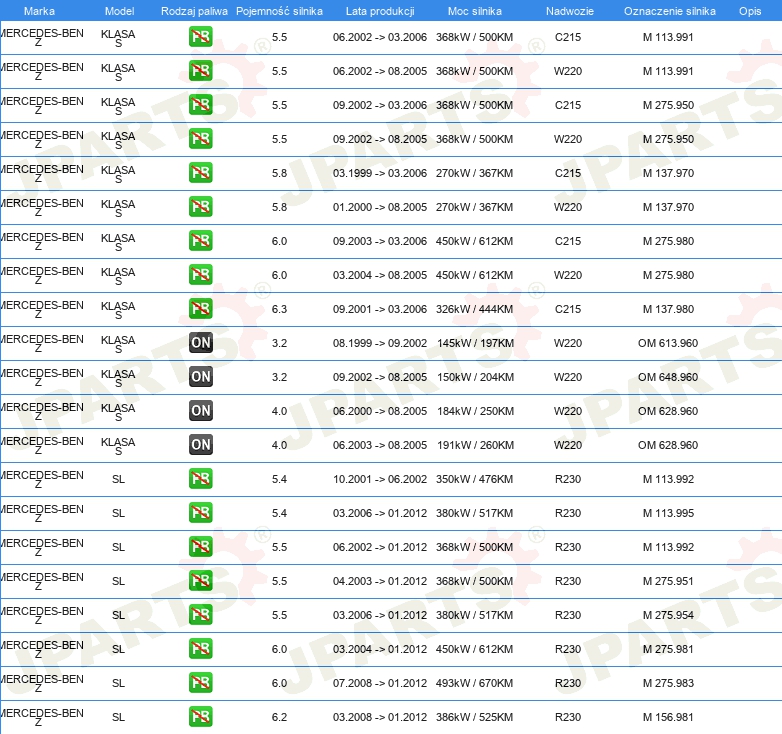Select the ON fuel icon in the 184kW row
The image size is (782, 734).
click(200, 411)
